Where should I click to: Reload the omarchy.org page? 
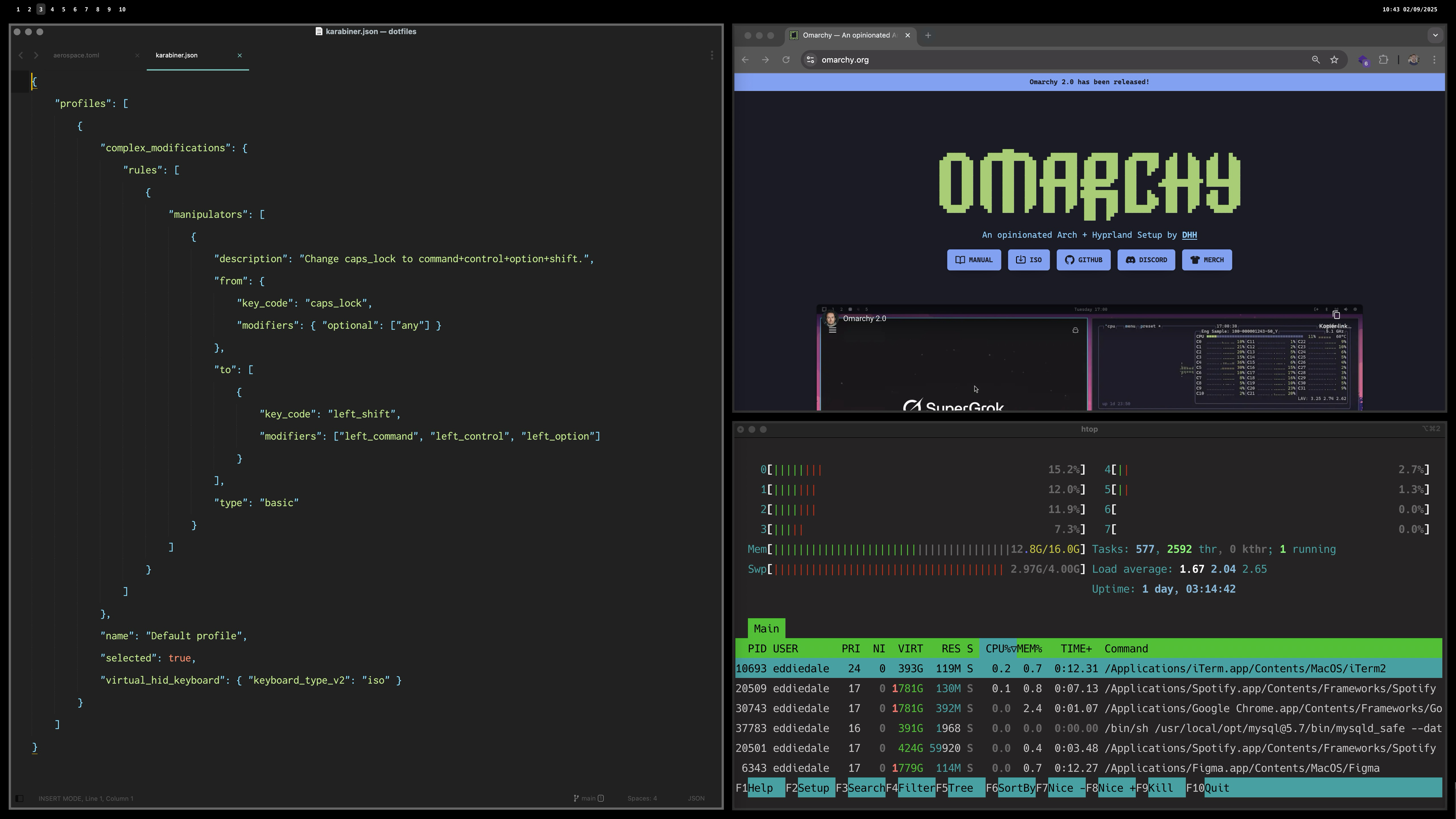(x=786, y=60)
